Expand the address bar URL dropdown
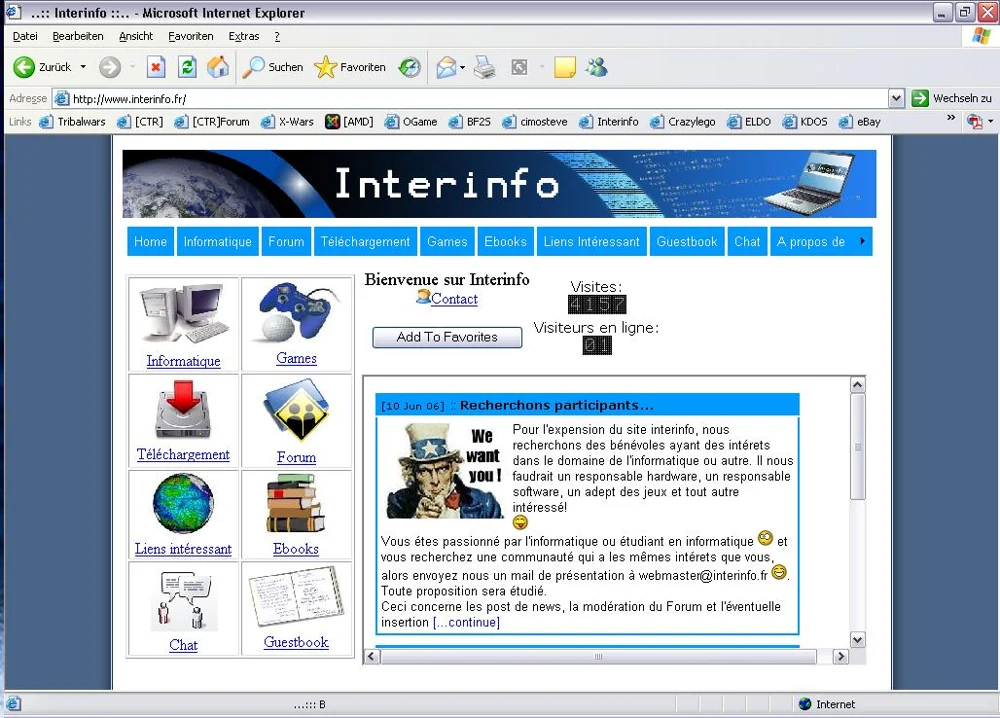Screen dimensions: 1000x718 click(x=896, y=99)
